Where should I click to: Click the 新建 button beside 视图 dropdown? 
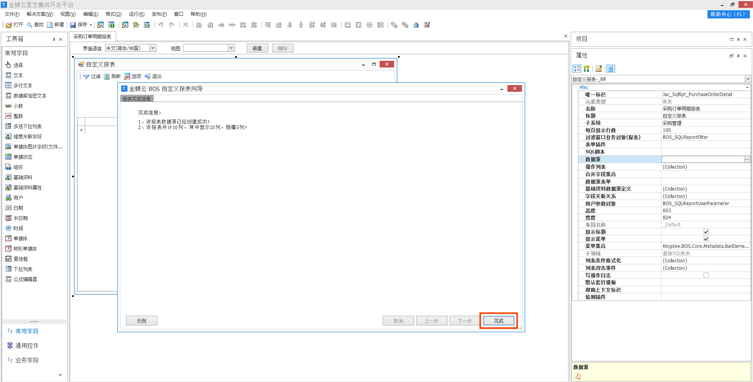click(257, 48)
